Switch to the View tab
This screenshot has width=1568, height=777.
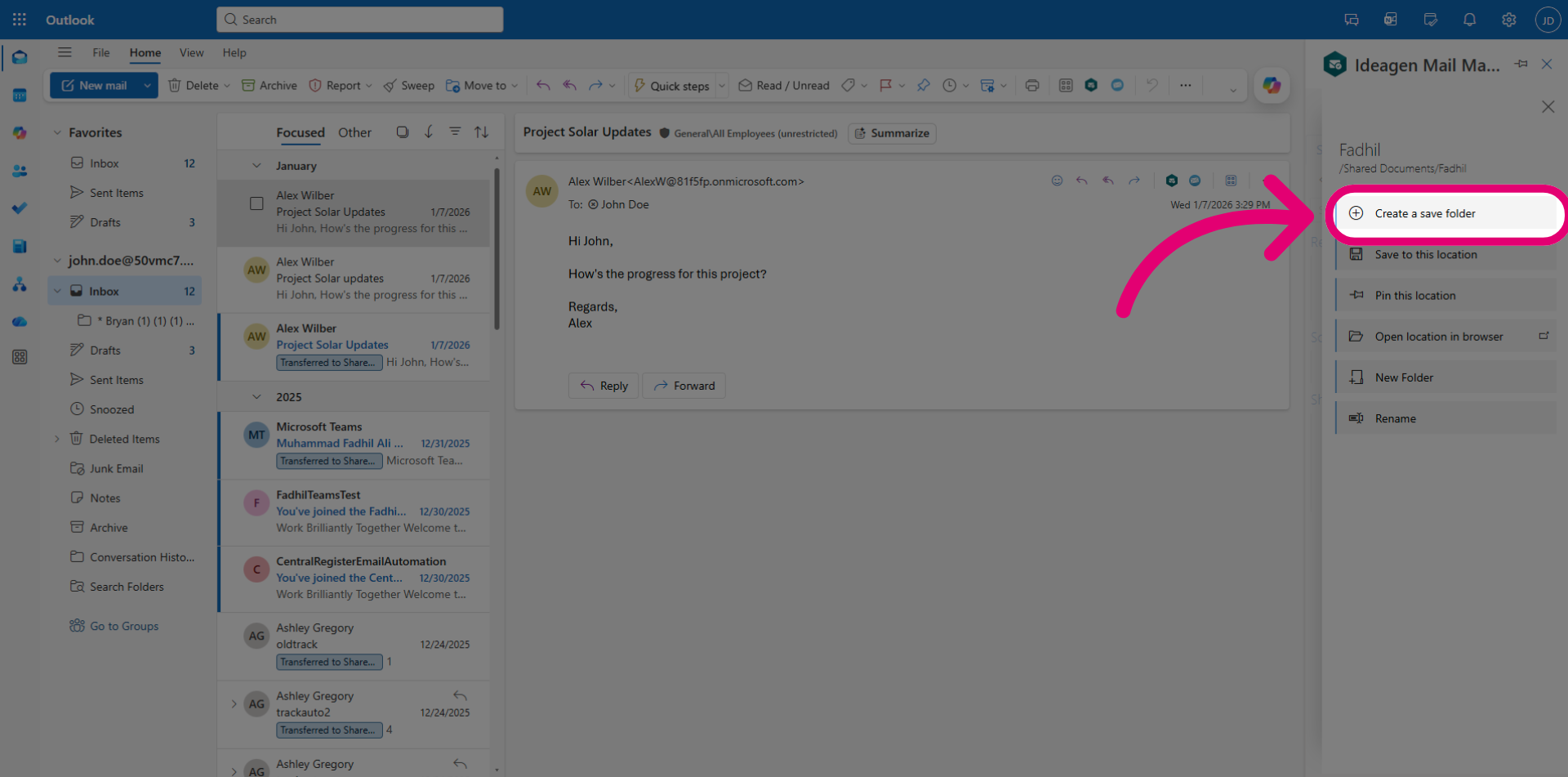[192, 52]
